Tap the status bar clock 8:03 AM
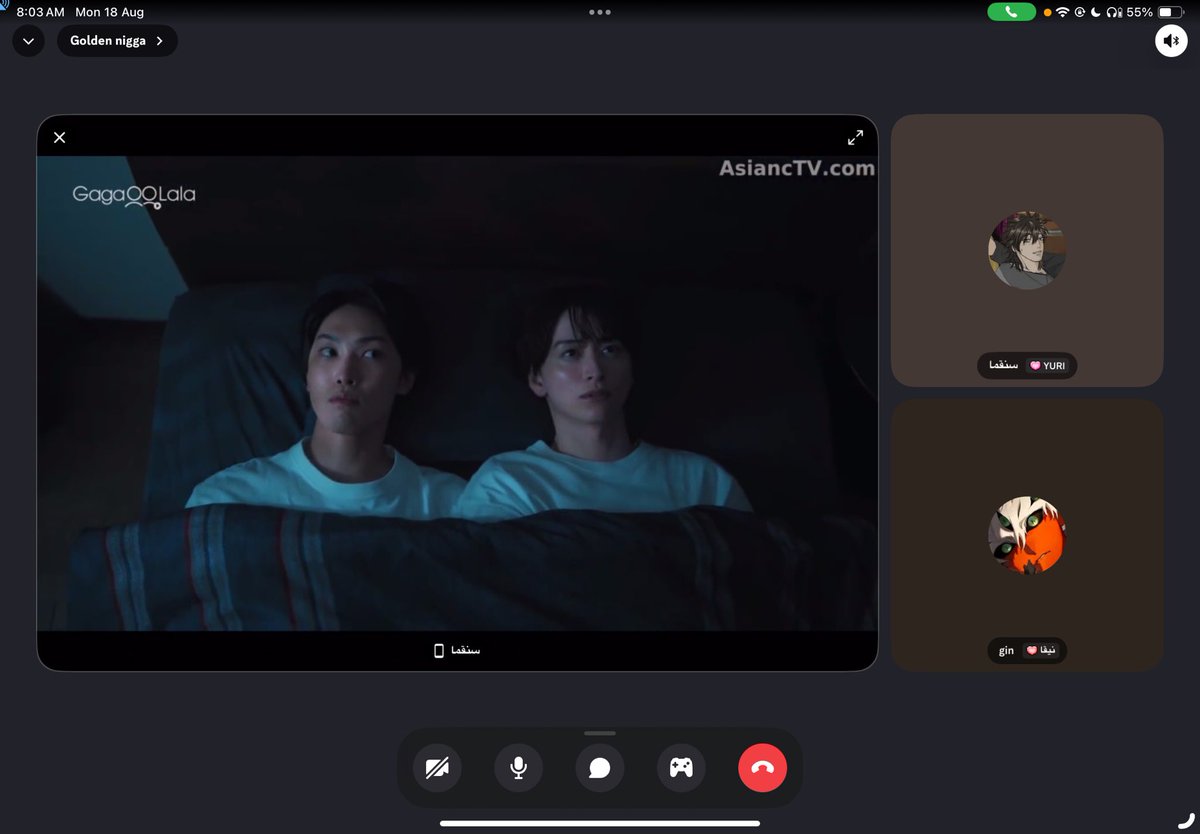This screenshot has height=834, width=1200. click(40, 12)
